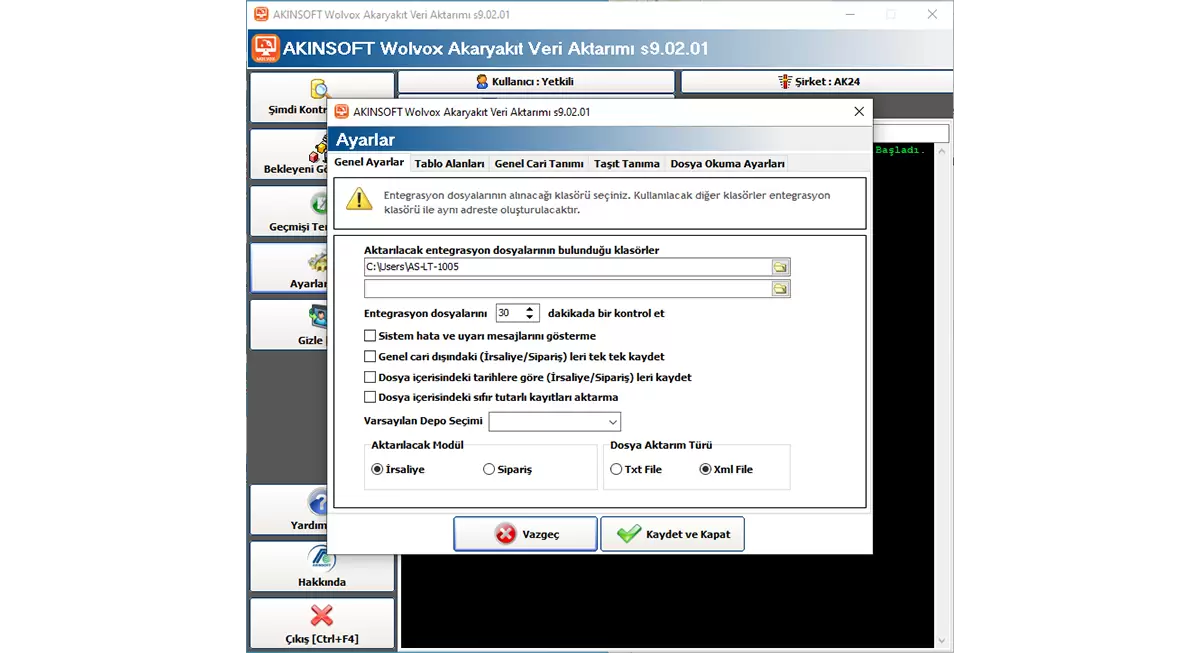1200x653 pixels.
Task: Choose Txt File as transfer type
Action: 616,469
